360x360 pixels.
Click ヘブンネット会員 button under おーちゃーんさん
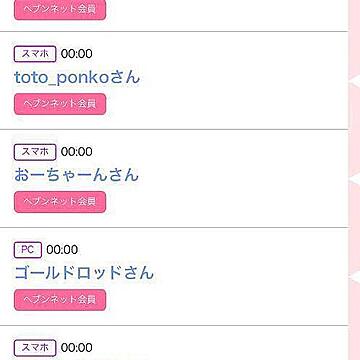(60, 202)
